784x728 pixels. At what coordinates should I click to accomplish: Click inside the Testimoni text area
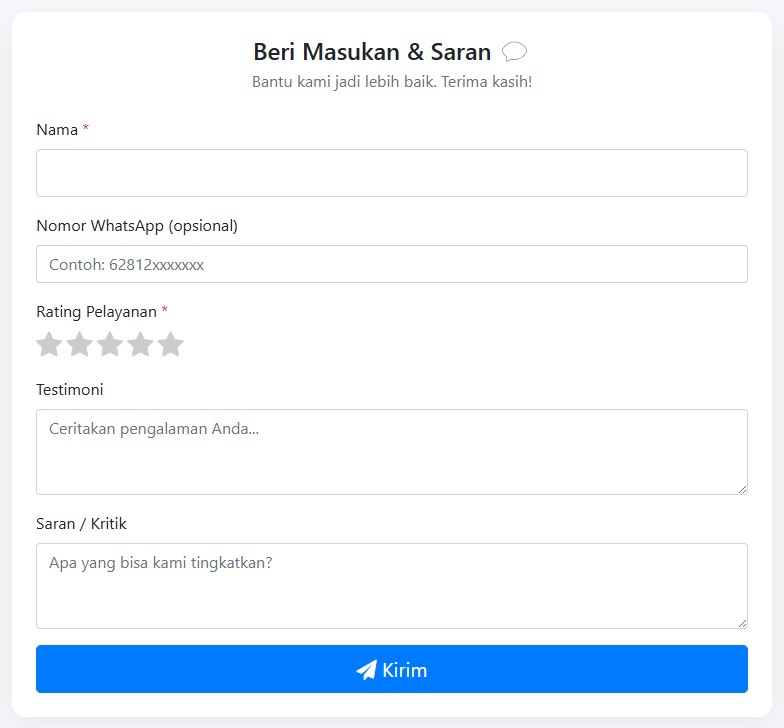point(391,451)
